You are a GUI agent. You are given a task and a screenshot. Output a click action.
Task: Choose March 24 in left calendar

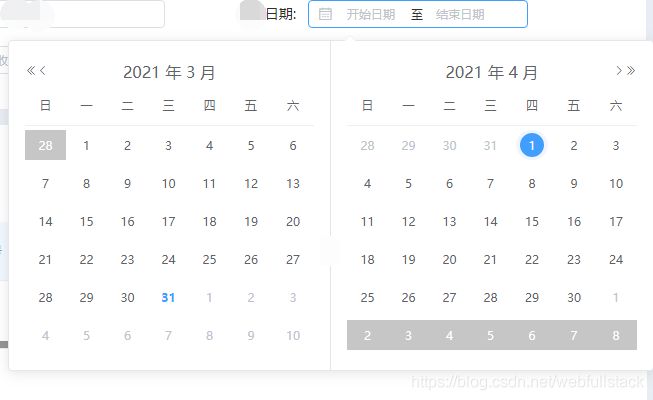[168, 260]
